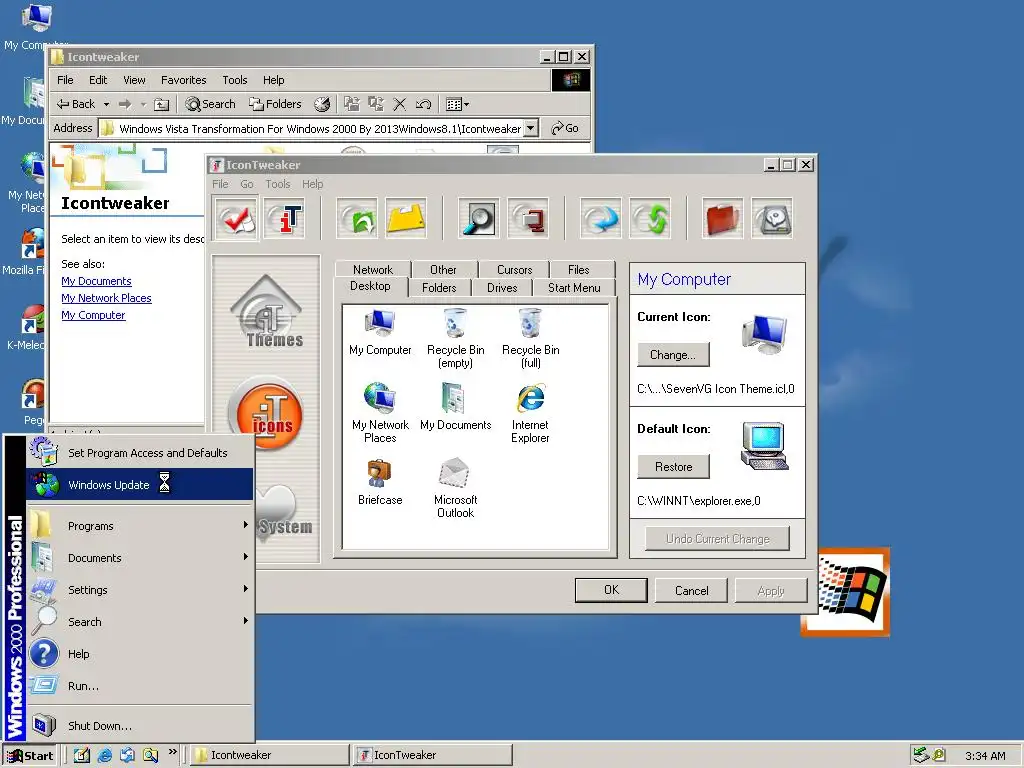
Task: Open the Address bar dropdown in Explorer
Action: click(x=532, y=128)
